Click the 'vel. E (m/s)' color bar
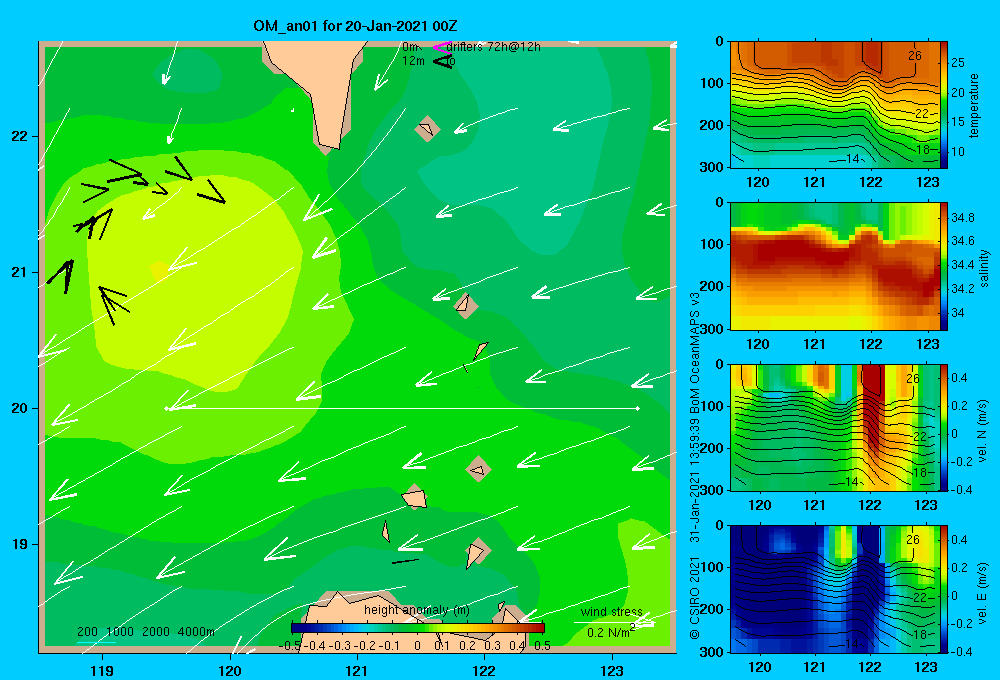This screenshot has width=1000, height=680. point(944,589)
